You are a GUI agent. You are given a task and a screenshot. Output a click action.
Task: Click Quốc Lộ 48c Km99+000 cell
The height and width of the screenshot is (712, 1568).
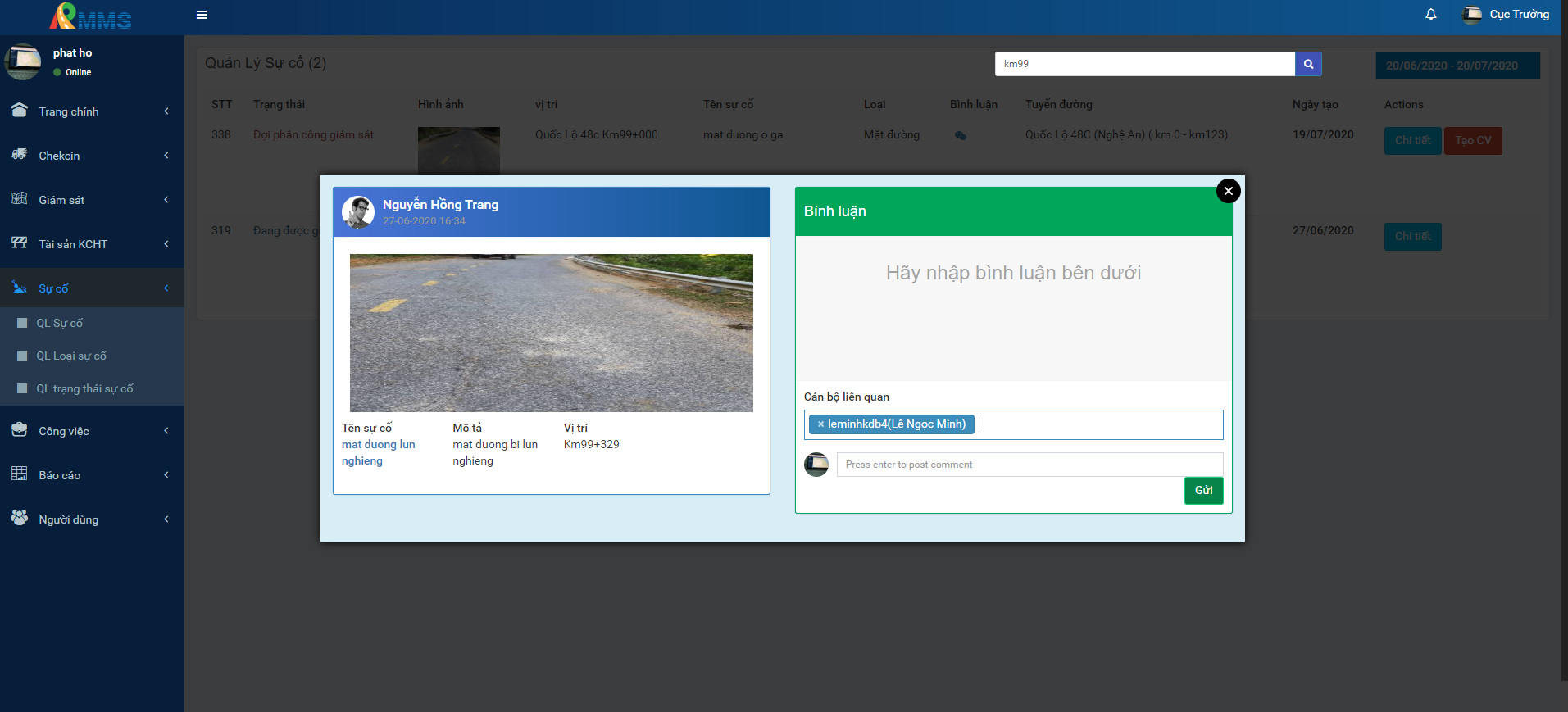coord(597,134)
